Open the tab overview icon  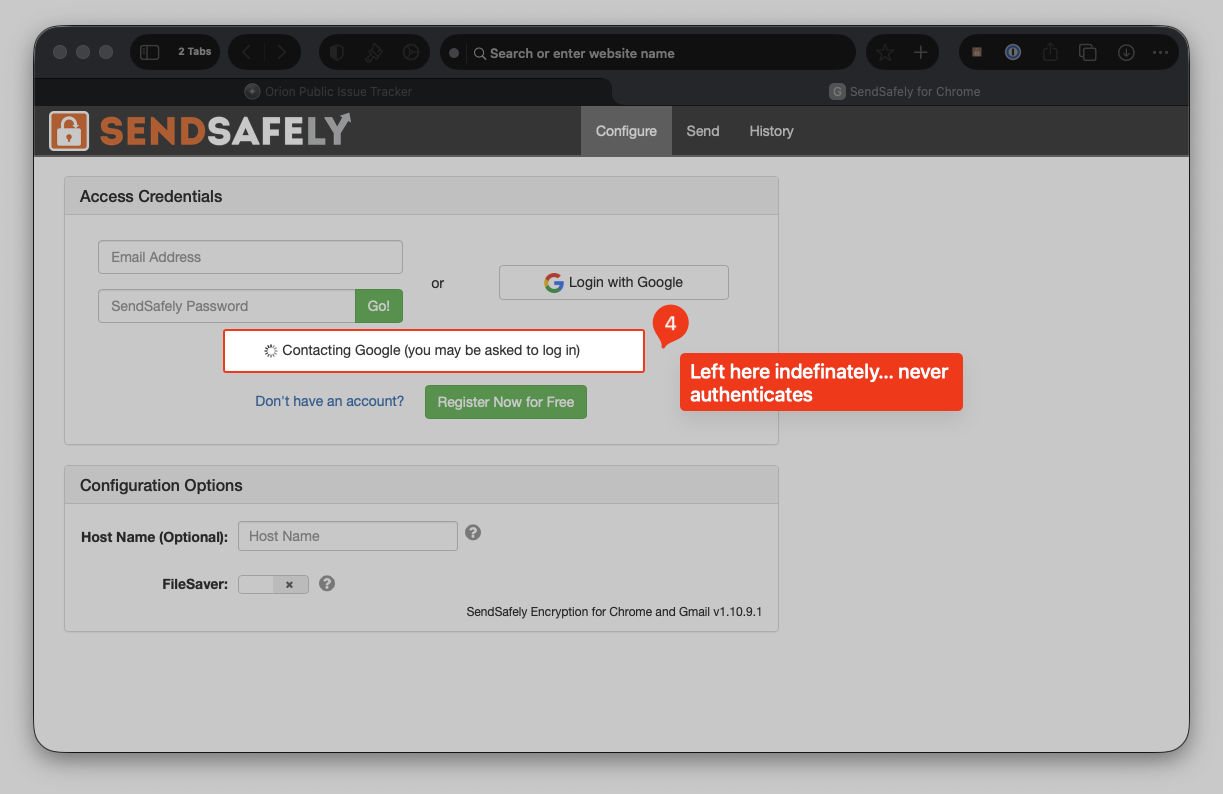coord(1088,53)
